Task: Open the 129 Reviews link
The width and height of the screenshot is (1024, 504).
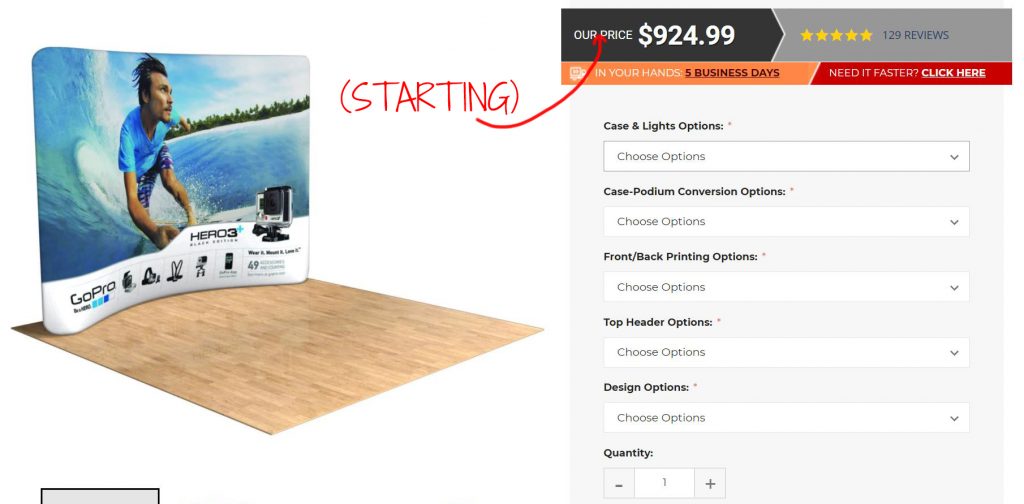Action: click(x=915, y=35)
